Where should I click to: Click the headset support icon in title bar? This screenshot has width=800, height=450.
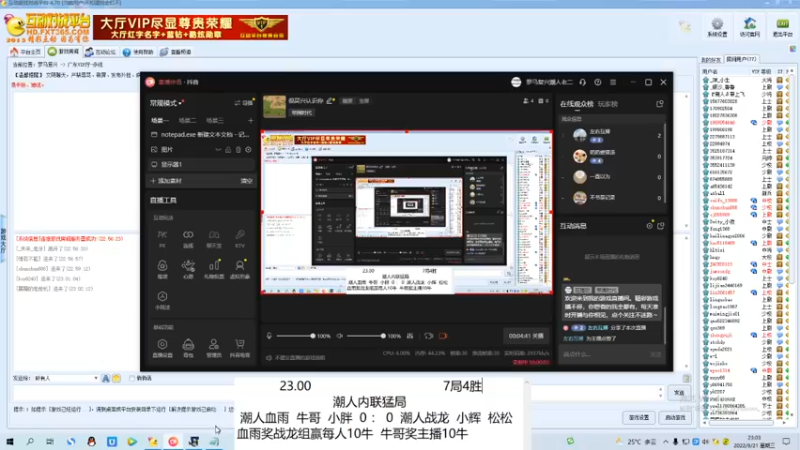tap(583, 82)
